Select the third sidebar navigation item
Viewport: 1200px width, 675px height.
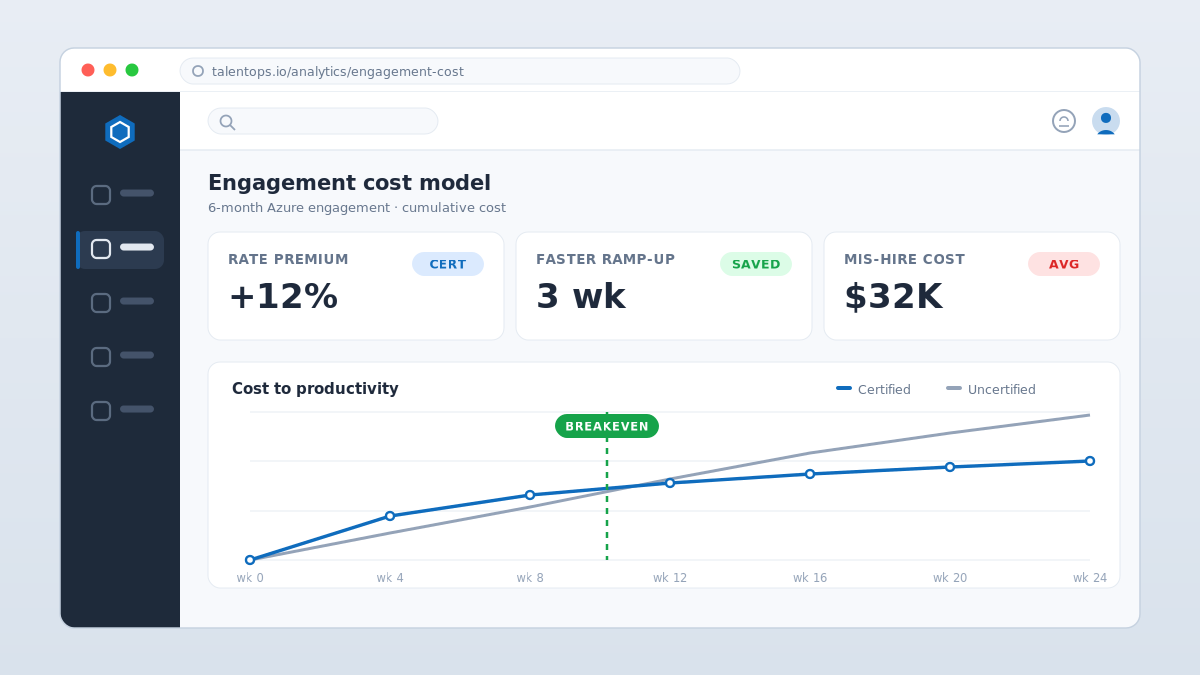(120, 303)
